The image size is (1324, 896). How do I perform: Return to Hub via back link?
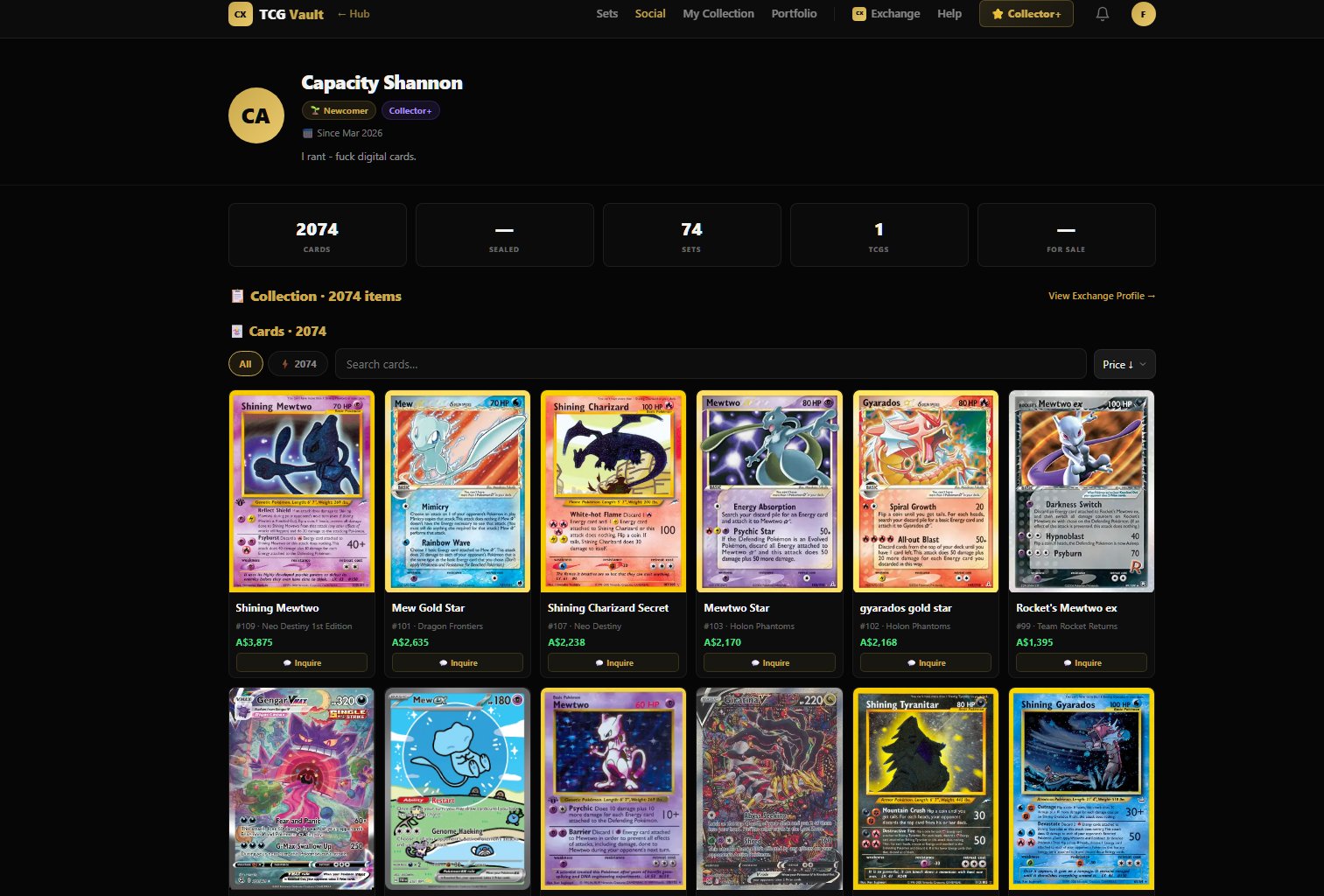(354, 14)
